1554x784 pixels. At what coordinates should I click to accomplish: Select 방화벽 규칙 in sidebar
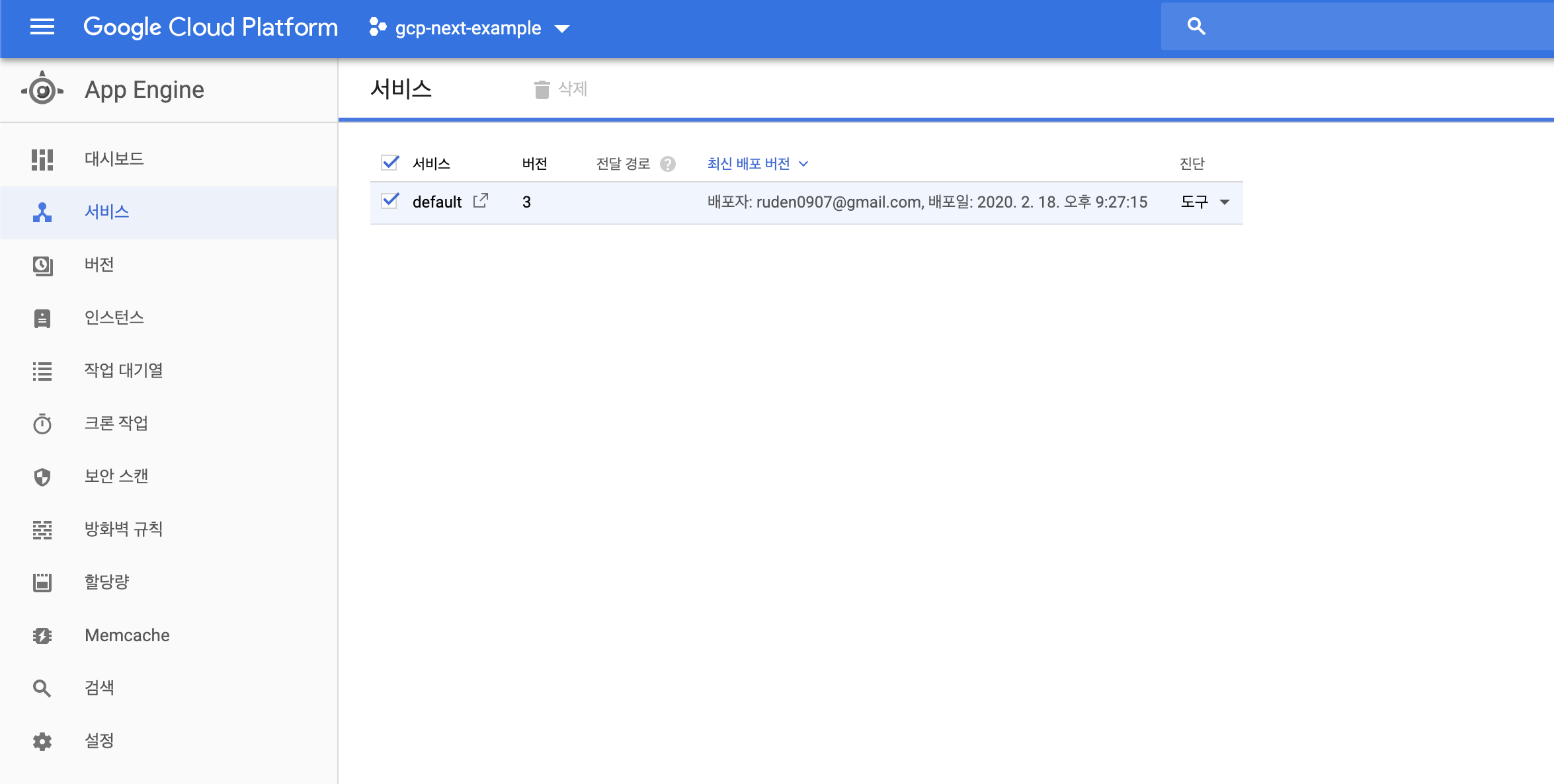123,529
